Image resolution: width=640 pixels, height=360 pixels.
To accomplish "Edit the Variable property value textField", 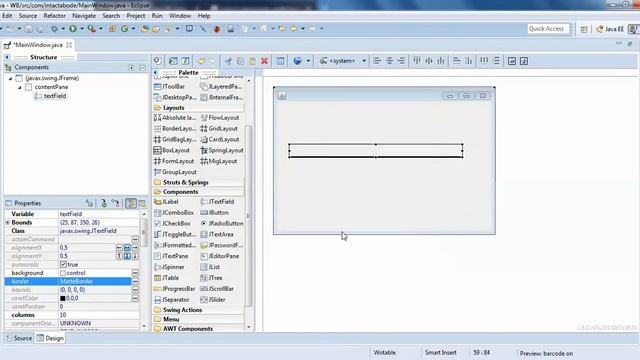I will coord(99,214).
